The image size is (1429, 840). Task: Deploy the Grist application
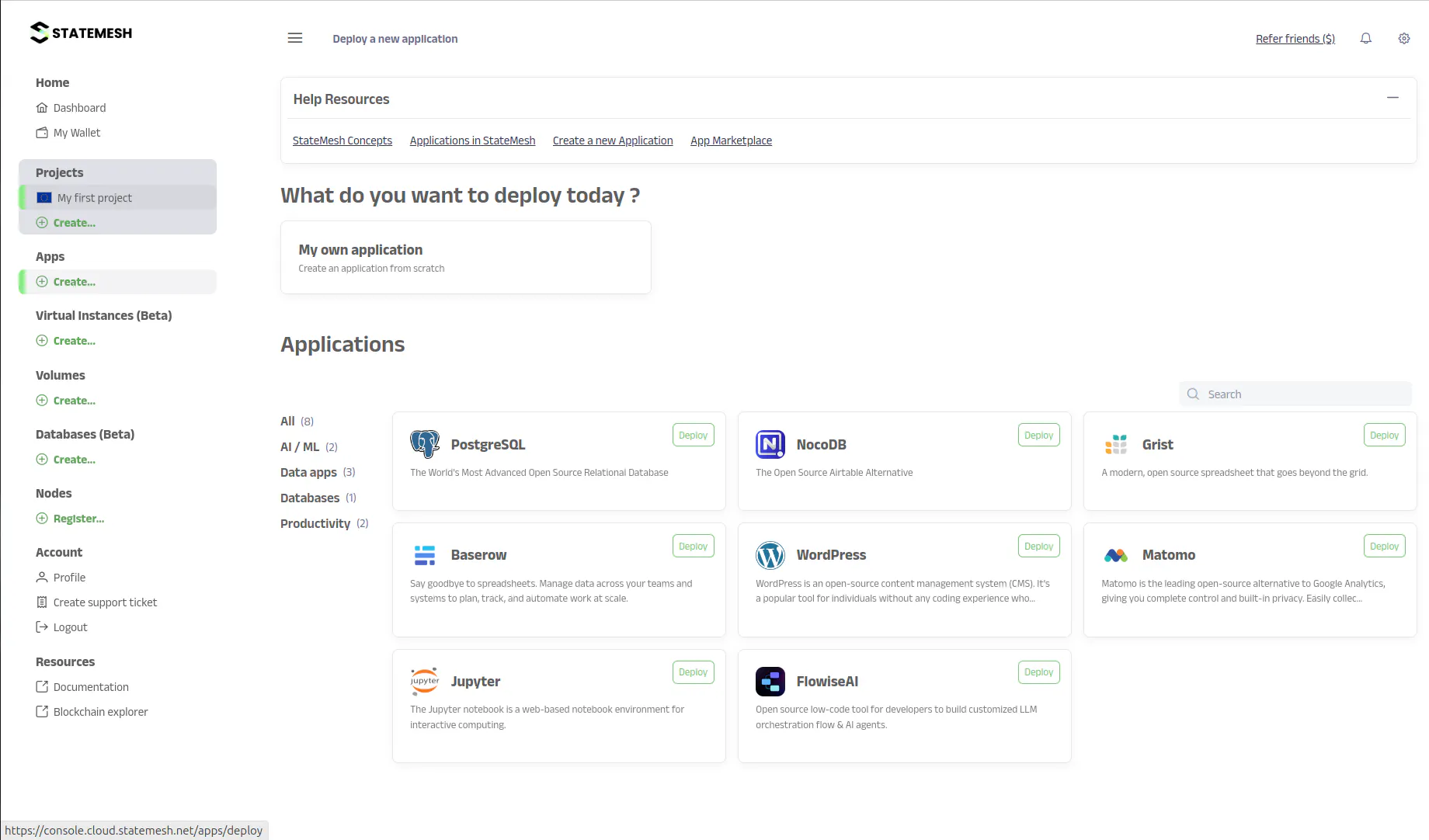1384,436
